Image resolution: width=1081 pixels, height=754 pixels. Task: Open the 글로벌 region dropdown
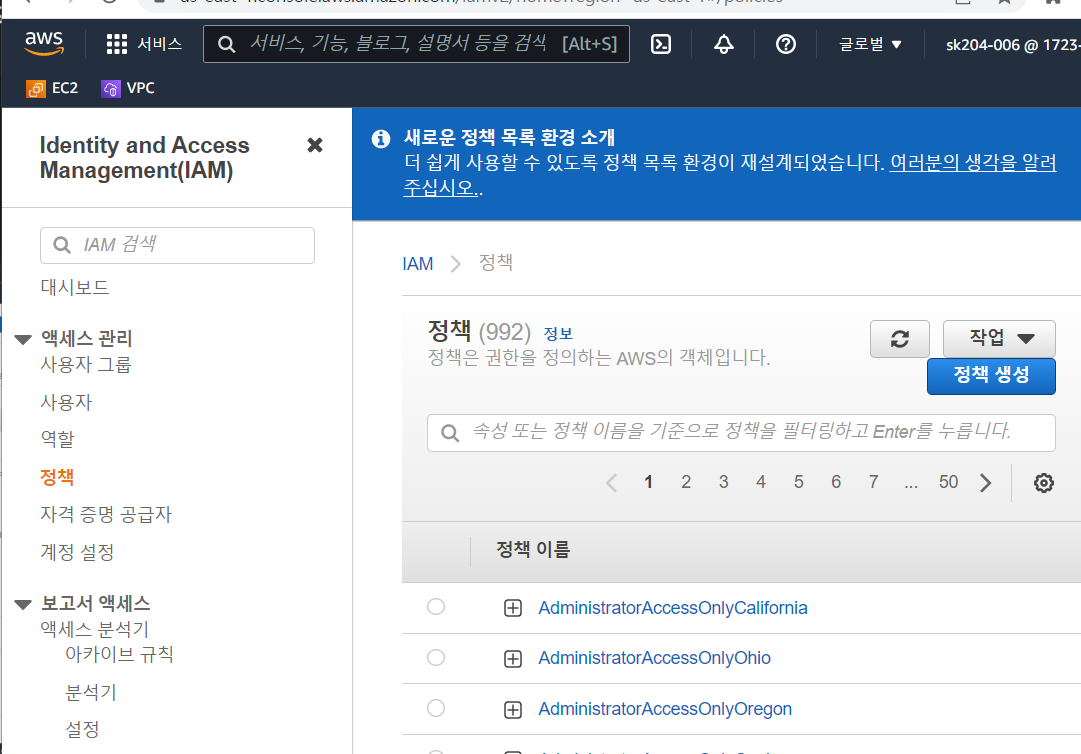point(870,44)
